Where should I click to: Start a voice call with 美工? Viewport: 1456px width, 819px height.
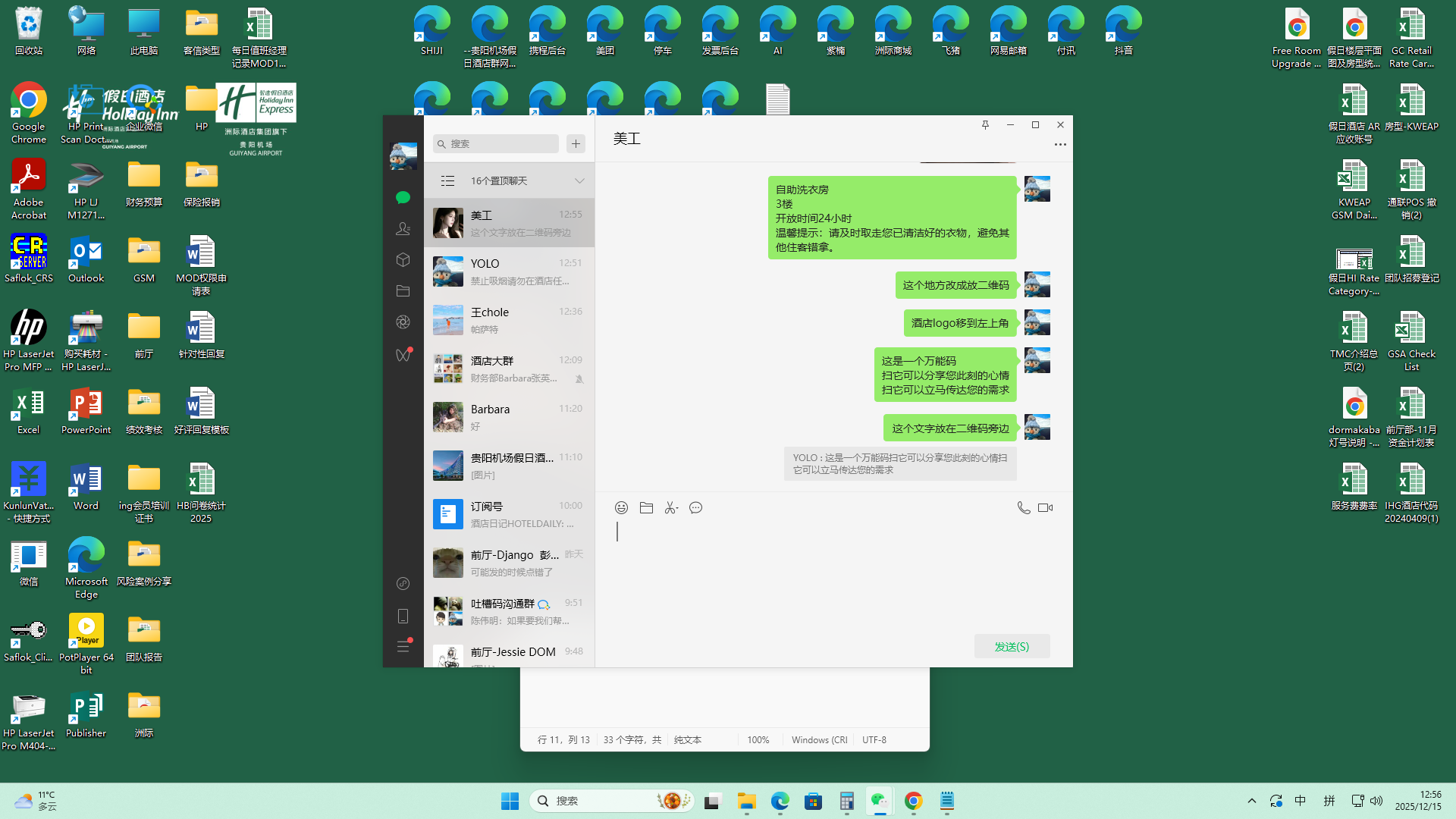point(1023,508)
